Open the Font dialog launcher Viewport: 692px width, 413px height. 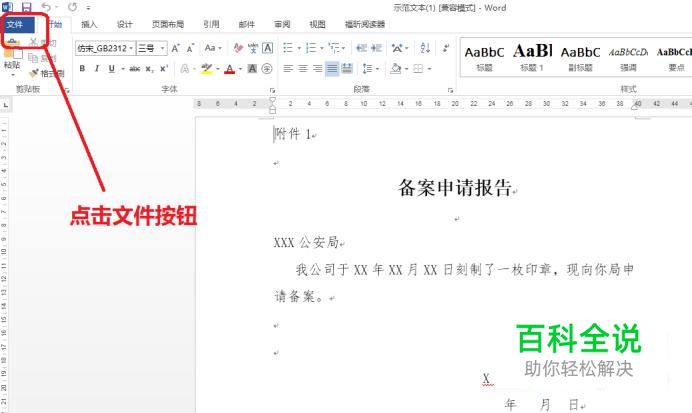272,90
